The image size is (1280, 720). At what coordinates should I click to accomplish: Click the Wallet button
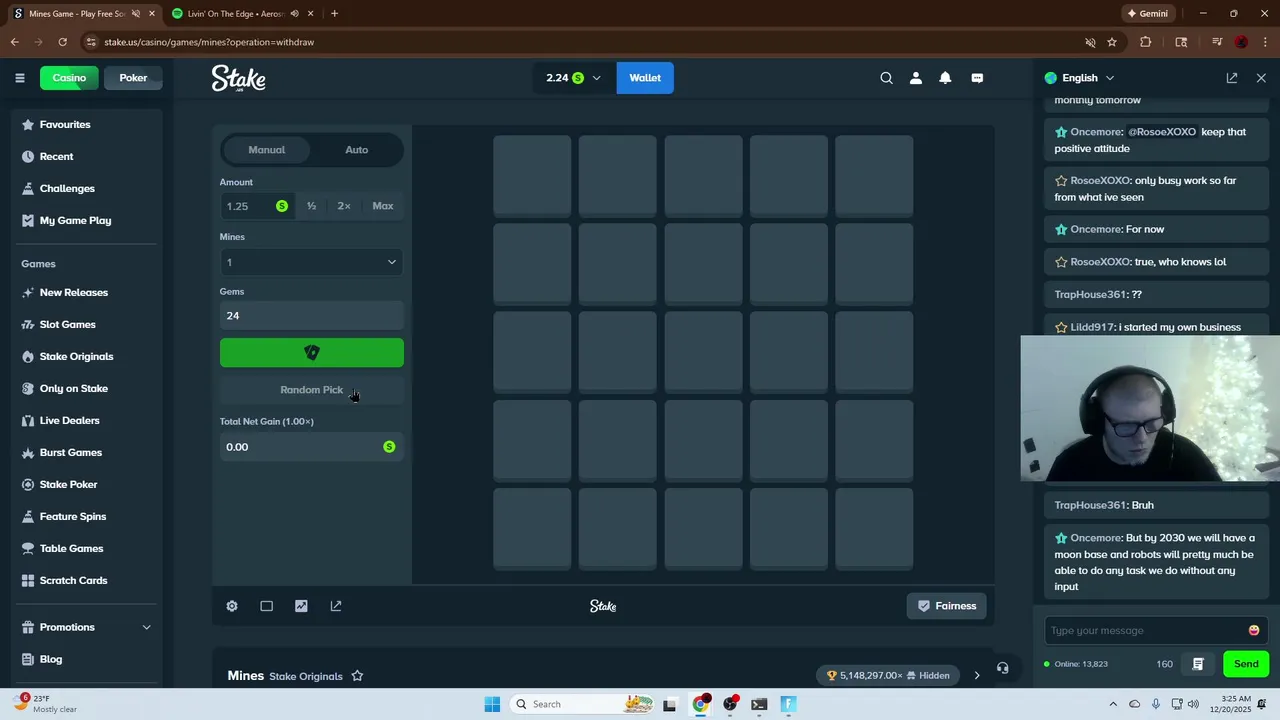[645, 78]
